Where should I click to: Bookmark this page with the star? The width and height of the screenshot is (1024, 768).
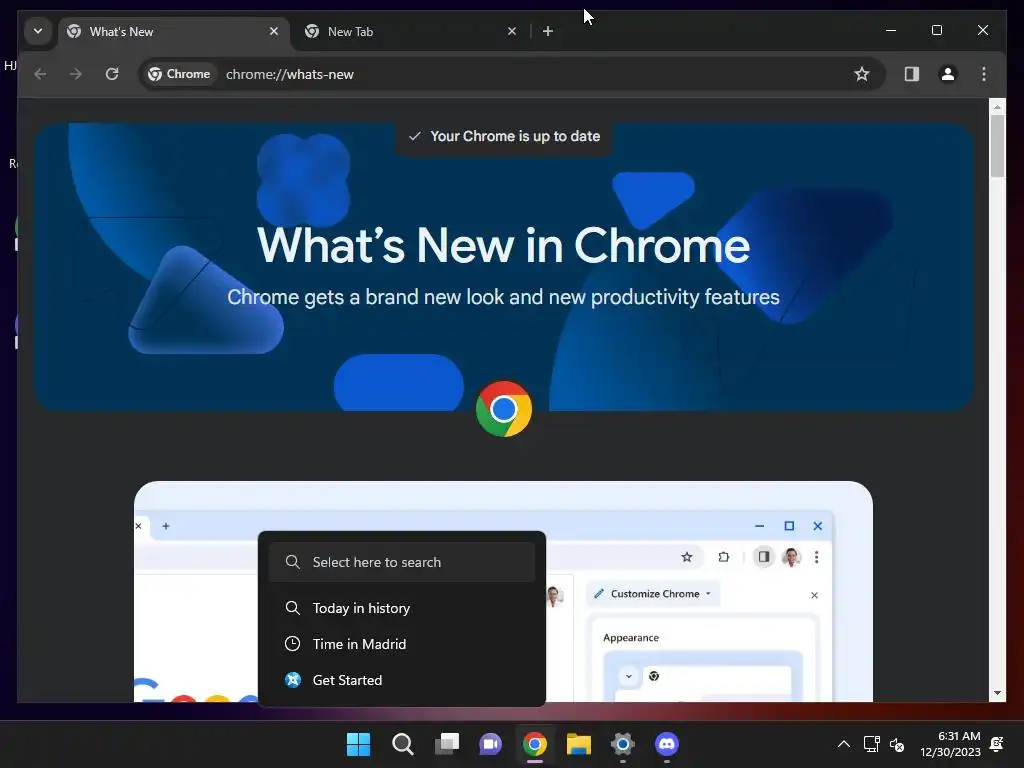(x=862, y=74)
